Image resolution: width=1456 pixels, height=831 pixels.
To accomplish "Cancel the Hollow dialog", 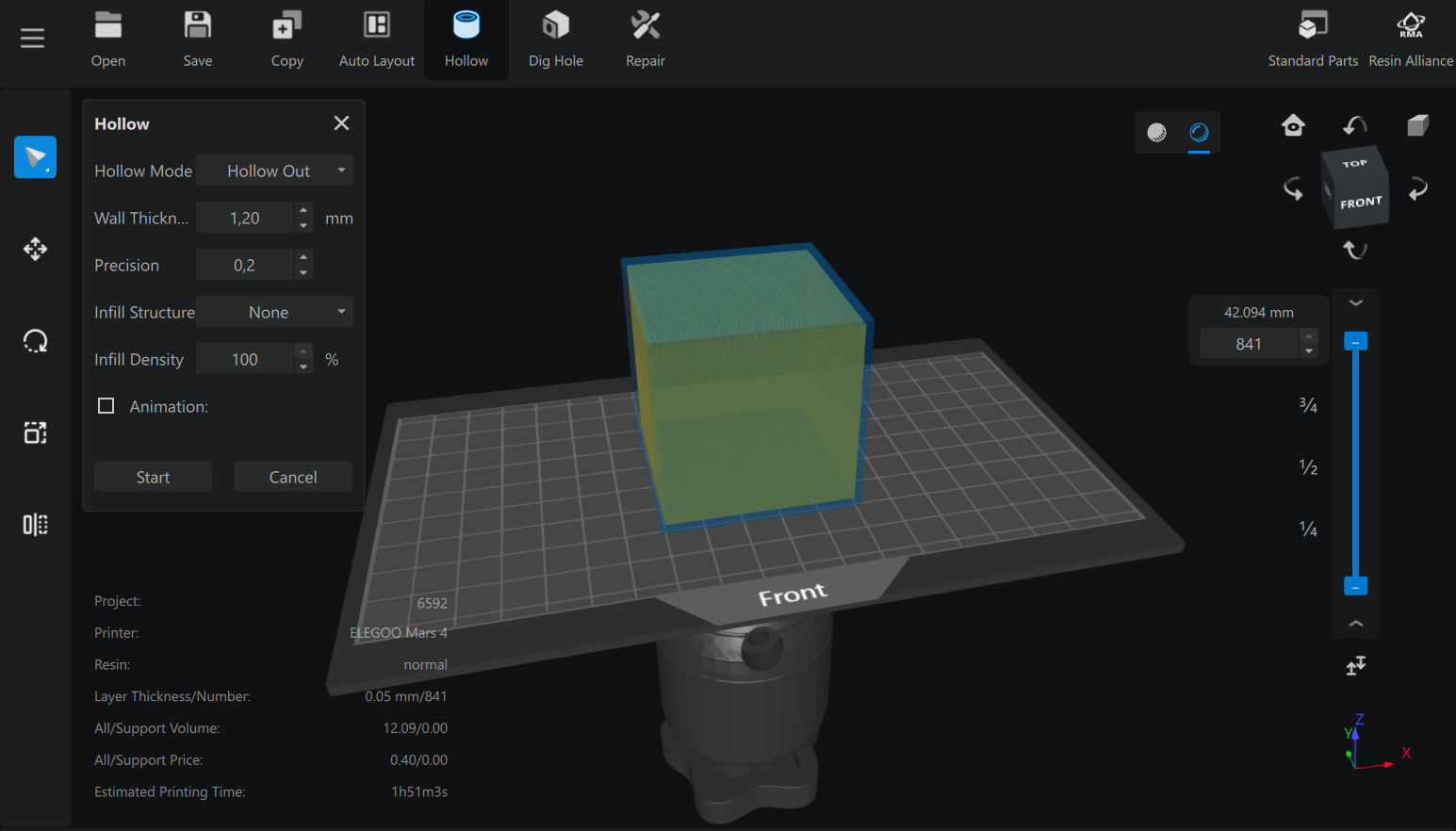I will (x=293, y=477).
